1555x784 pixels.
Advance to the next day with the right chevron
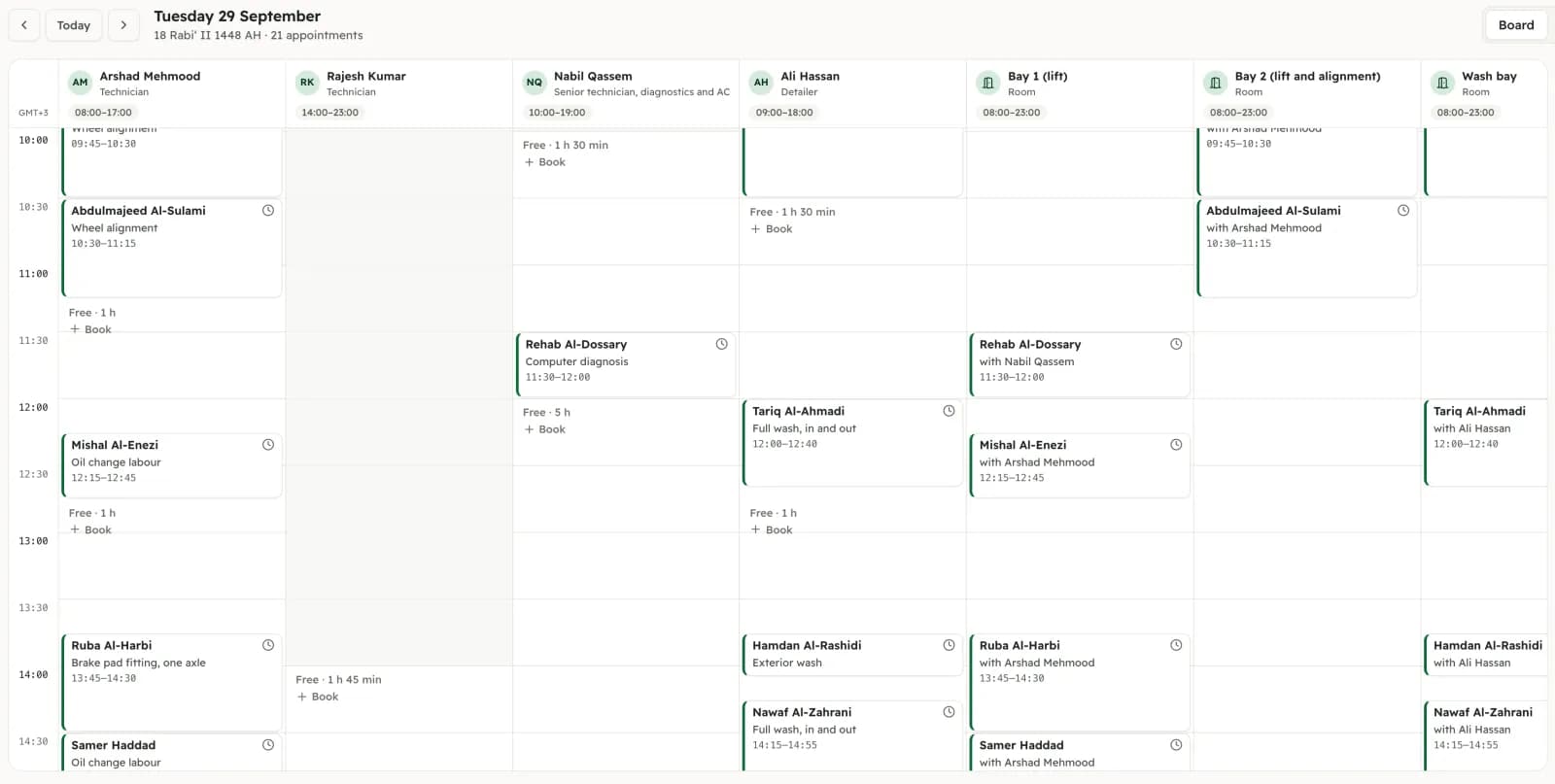(x=123, y=25)
